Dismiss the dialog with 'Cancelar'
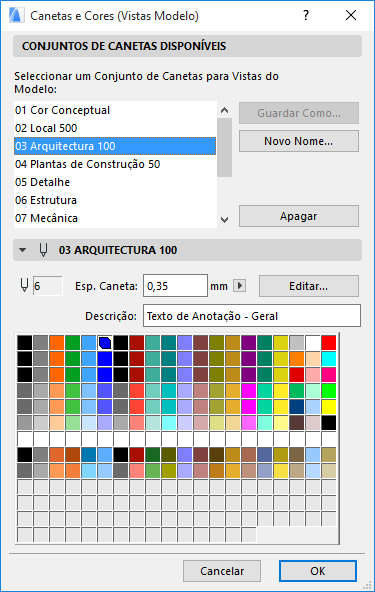This screenshot has height=592, width=375. [x=222, y=571]
